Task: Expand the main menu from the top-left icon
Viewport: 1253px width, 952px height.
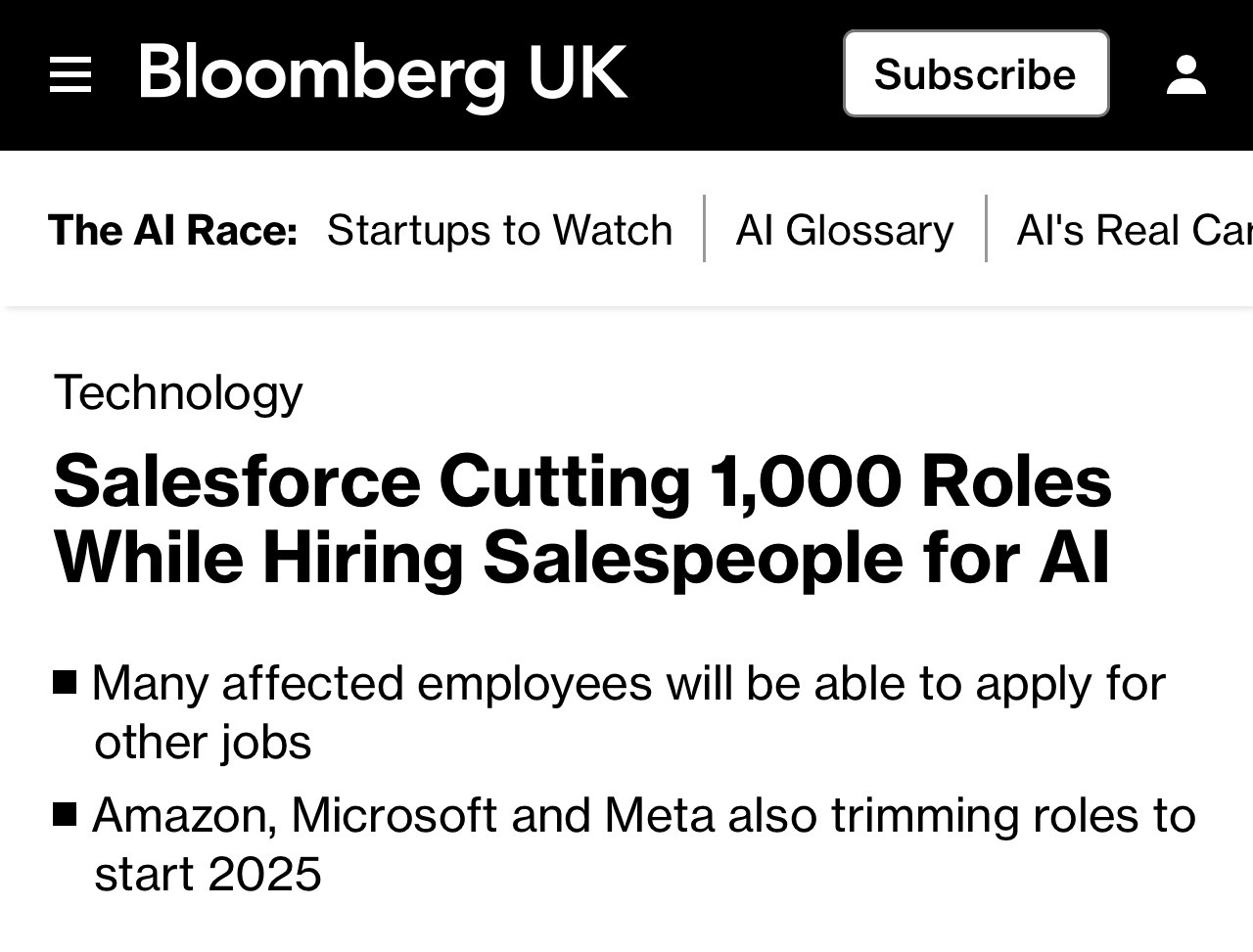Action: (x=70, y=73)
